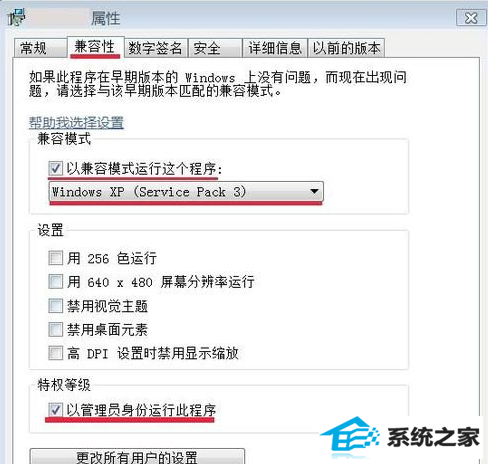Click the program icon in title bar
488x464 pixels.
pyautogui.click(x=16, y=17)
